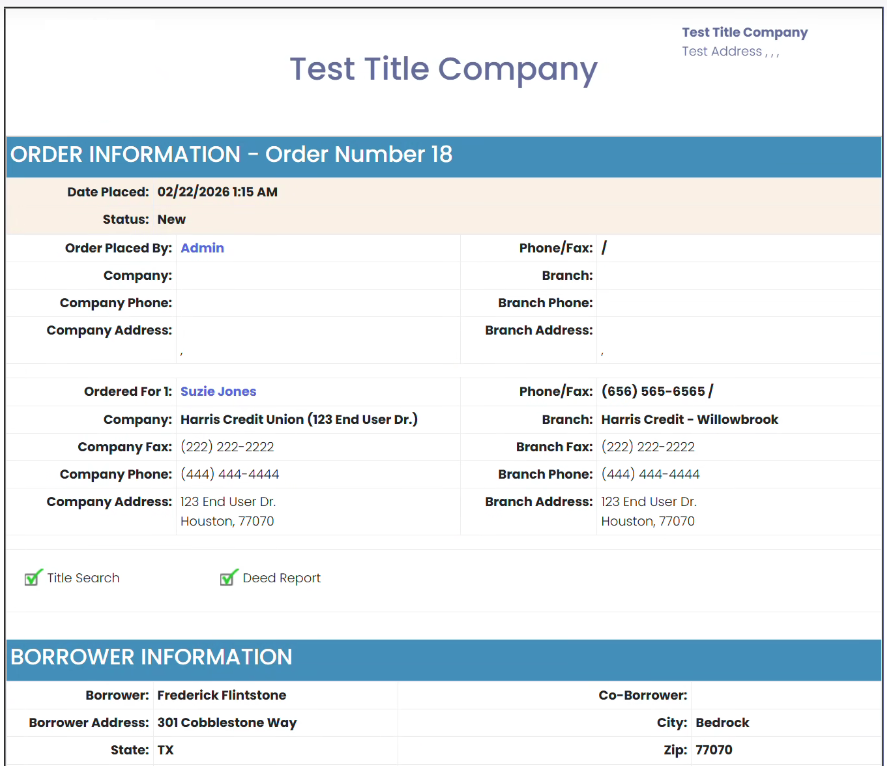Image resolution: width=887 pixels, height=766 pixels.
Task: Select the address 301 Cobblestone Way
Action: (x=227, y=723)
